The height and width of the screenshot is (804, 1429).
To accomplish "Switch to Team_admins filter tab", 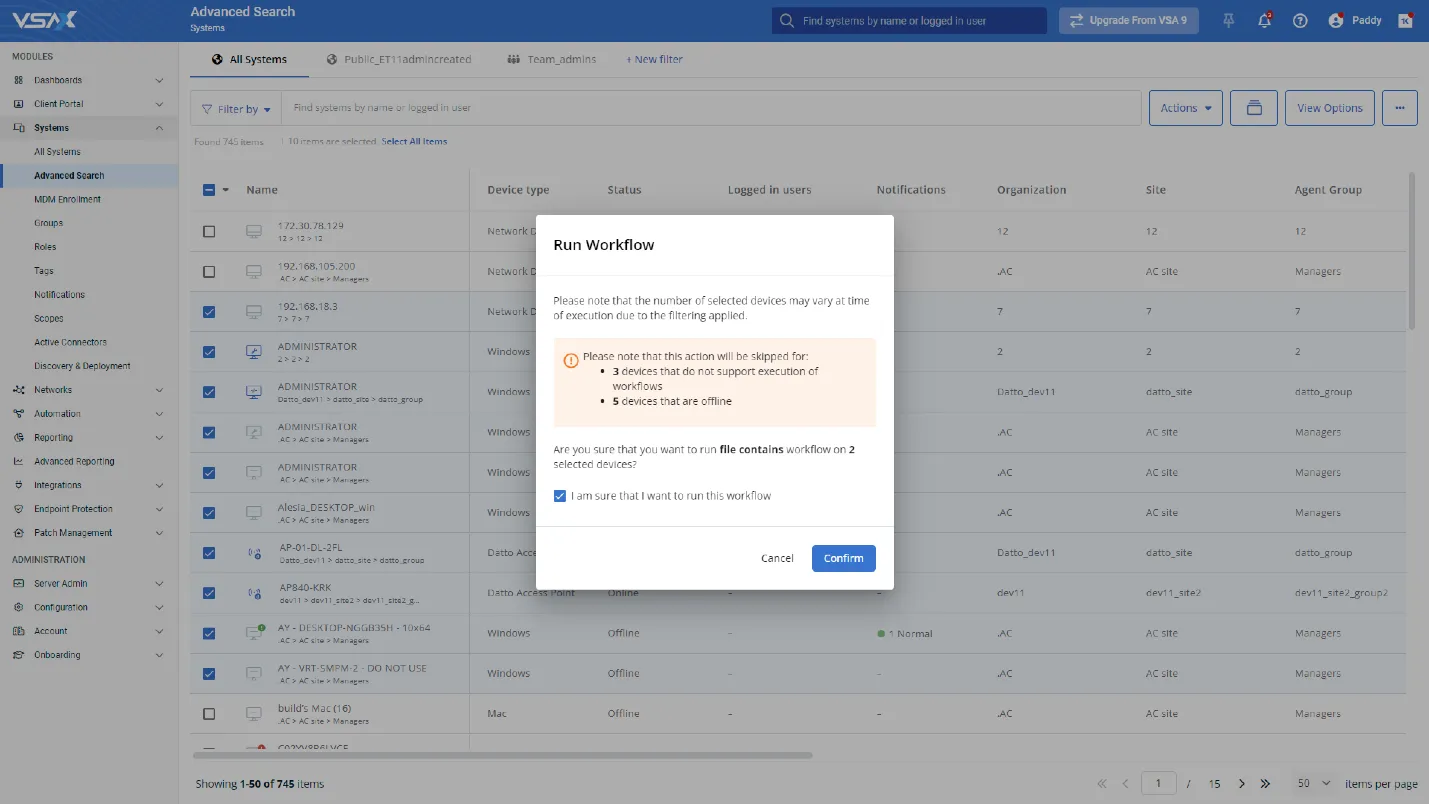I will pos(552,59).
